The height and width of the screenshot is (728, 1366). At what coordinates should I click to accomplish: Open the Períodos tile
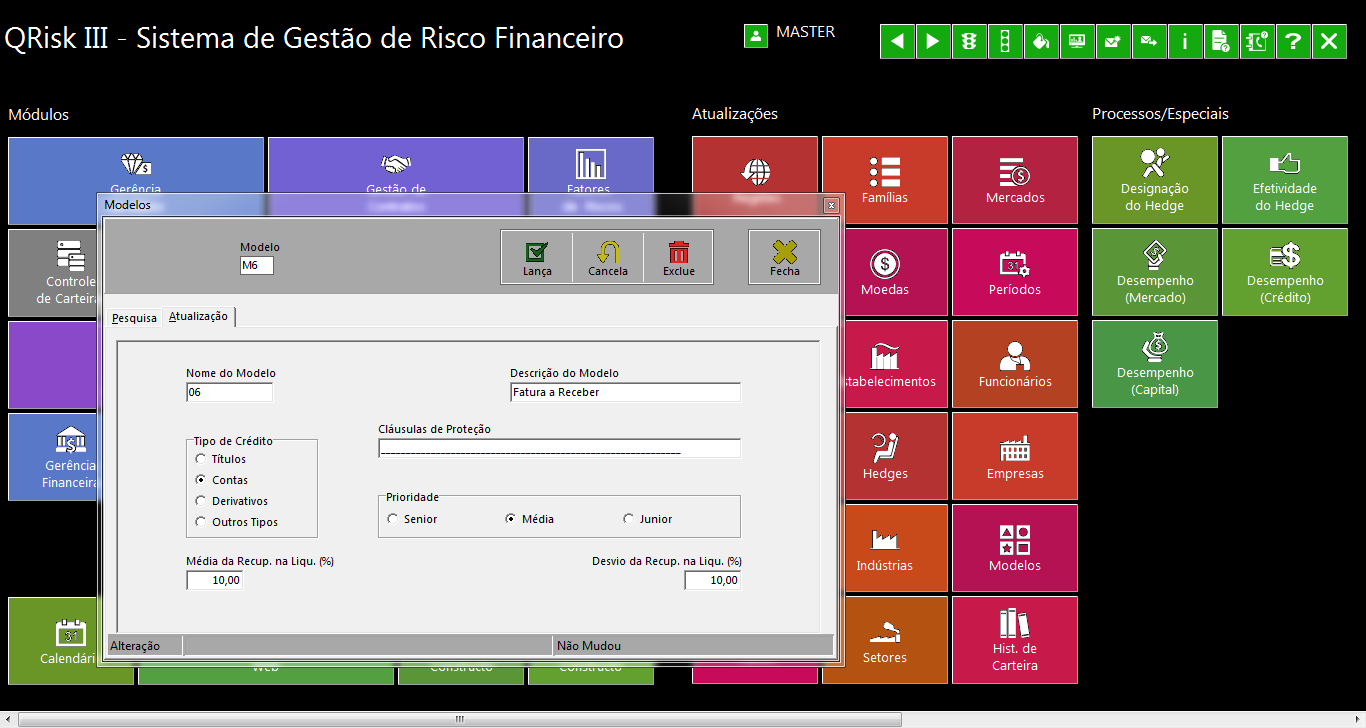[x=1015, y=272]
